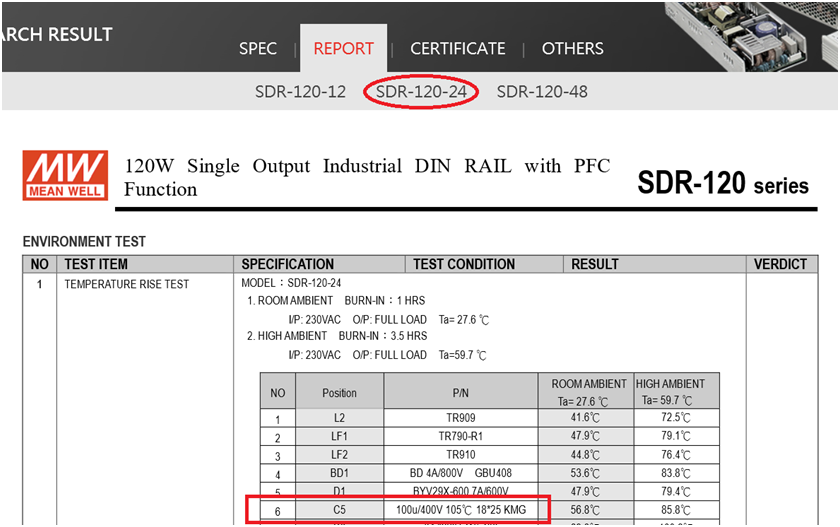Viewport: 840px width, 527px height.
Task: Click the 100u/400V KMG part number cell
Action: click(461, 510)
